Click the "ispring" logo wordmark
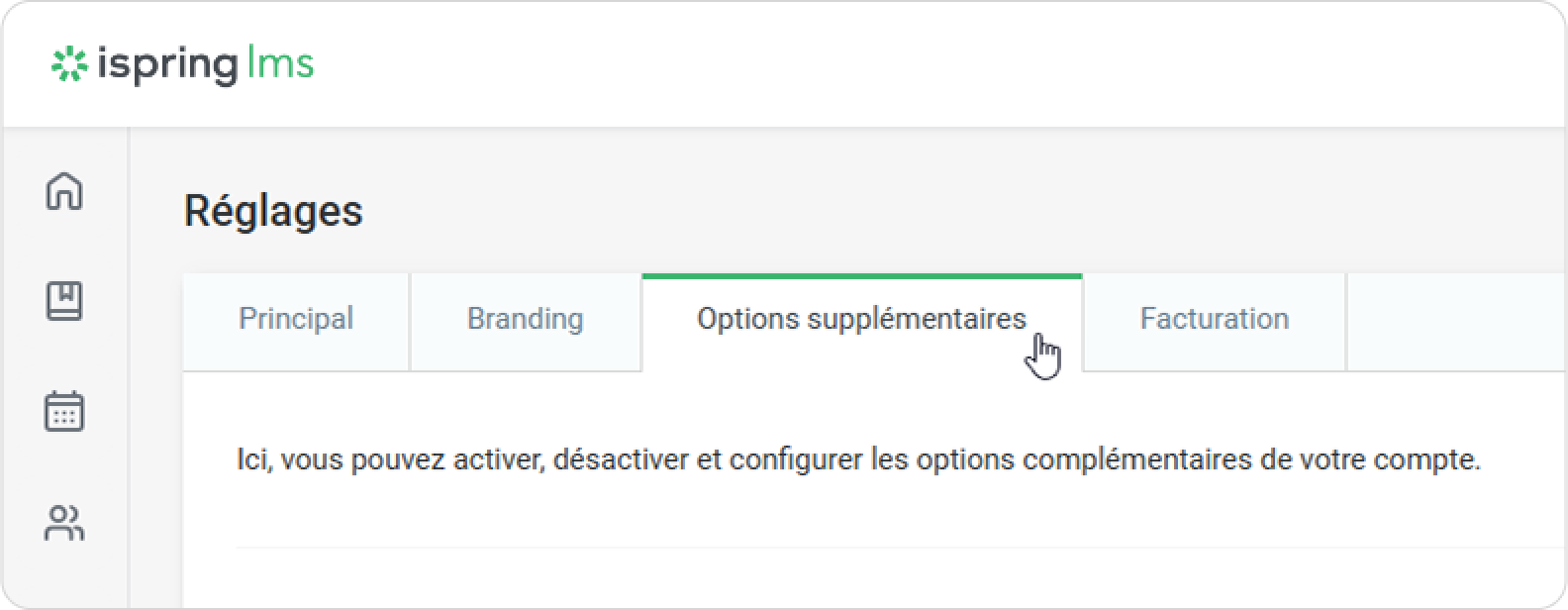This screenshot has height=610, width=1568. click(x=166, y=65)
